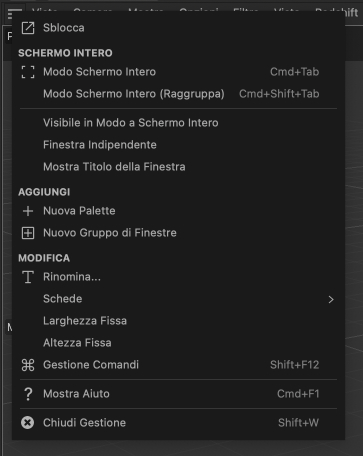The height and width of the screenshot is (456, 363).
Task: Click the Gestione Comandi command-key icon
Action: coord(28,365)
